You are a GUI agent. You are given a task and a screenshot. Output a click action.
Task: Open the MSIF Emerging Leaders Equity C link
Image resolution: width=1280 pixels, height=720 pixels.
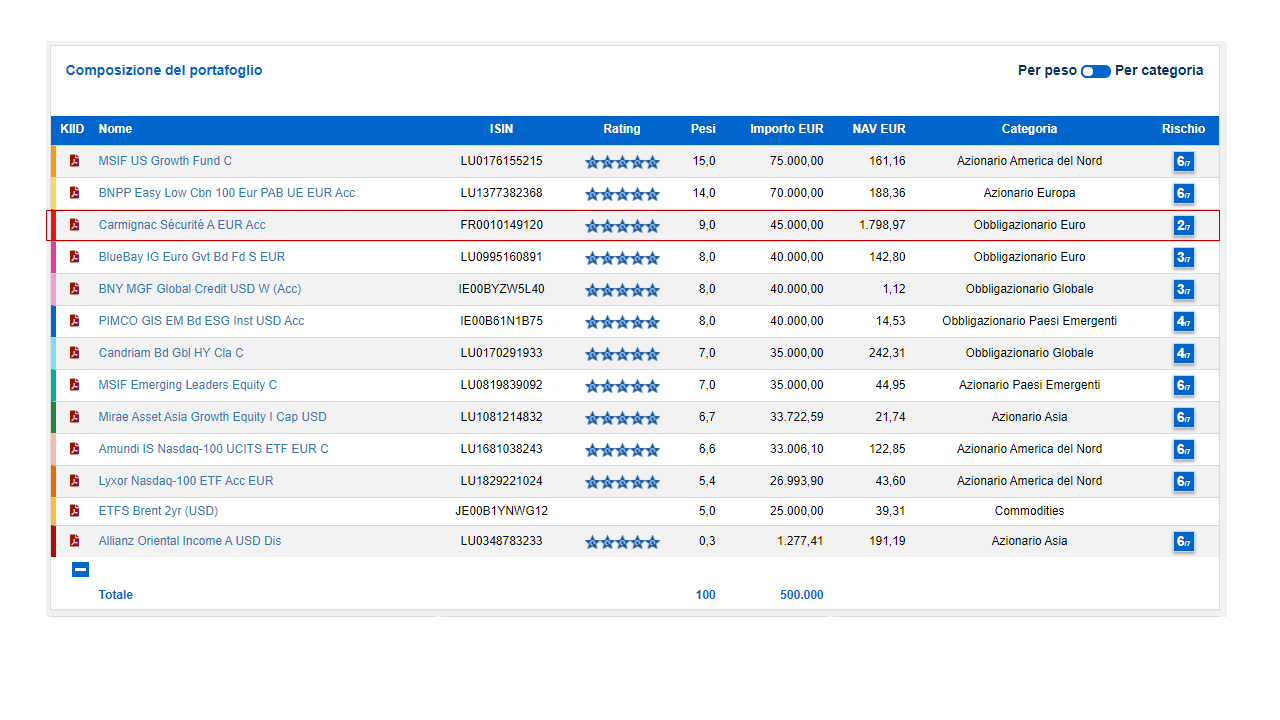[x=188, y=385]
